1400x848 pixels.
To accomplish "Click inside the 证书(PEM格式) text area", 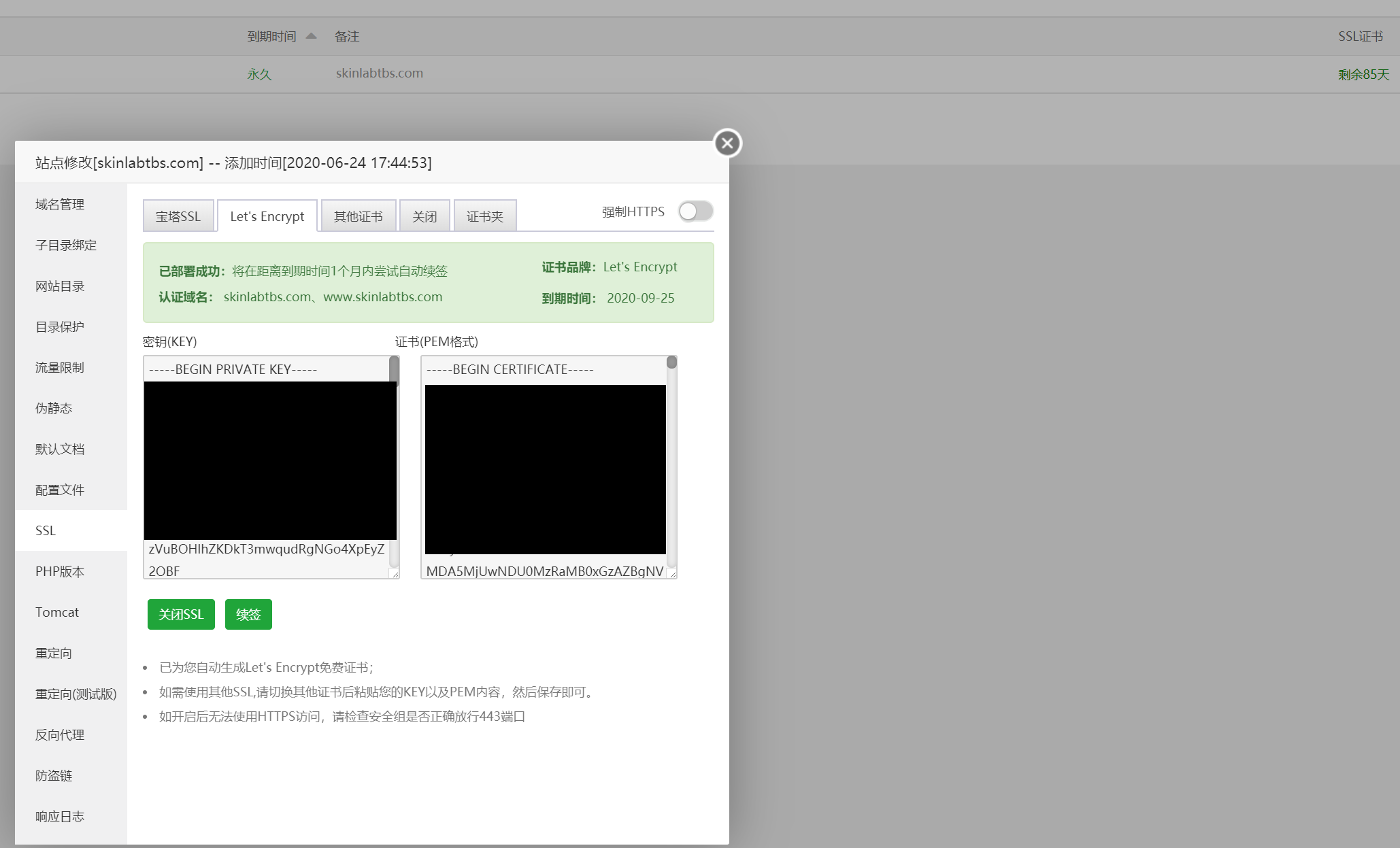I will pos(548,467).
